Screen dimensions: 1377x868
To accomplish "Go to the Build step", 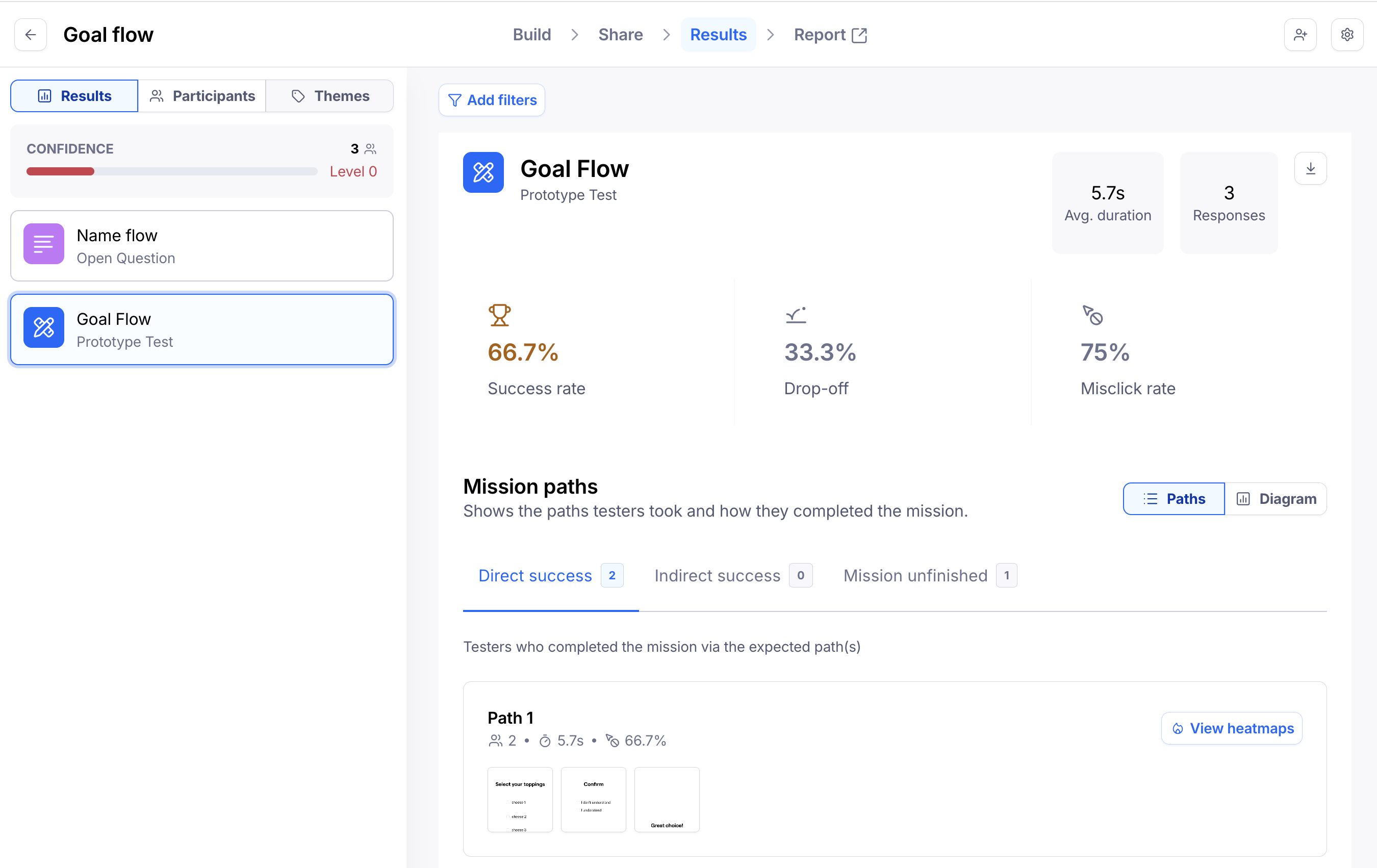I will 531,35.
